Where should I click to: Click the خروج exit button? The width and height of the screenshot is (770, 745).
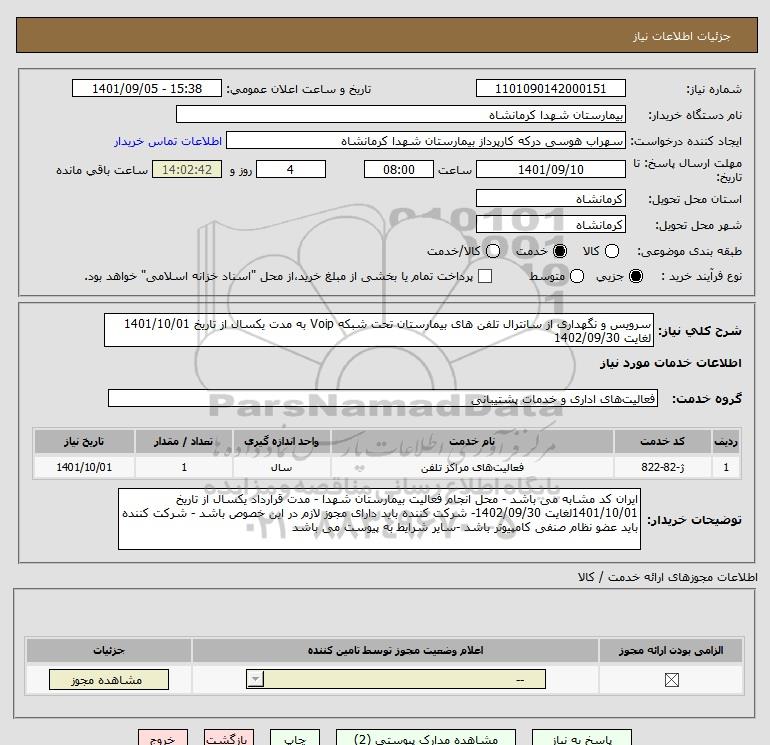pos(163,738)
